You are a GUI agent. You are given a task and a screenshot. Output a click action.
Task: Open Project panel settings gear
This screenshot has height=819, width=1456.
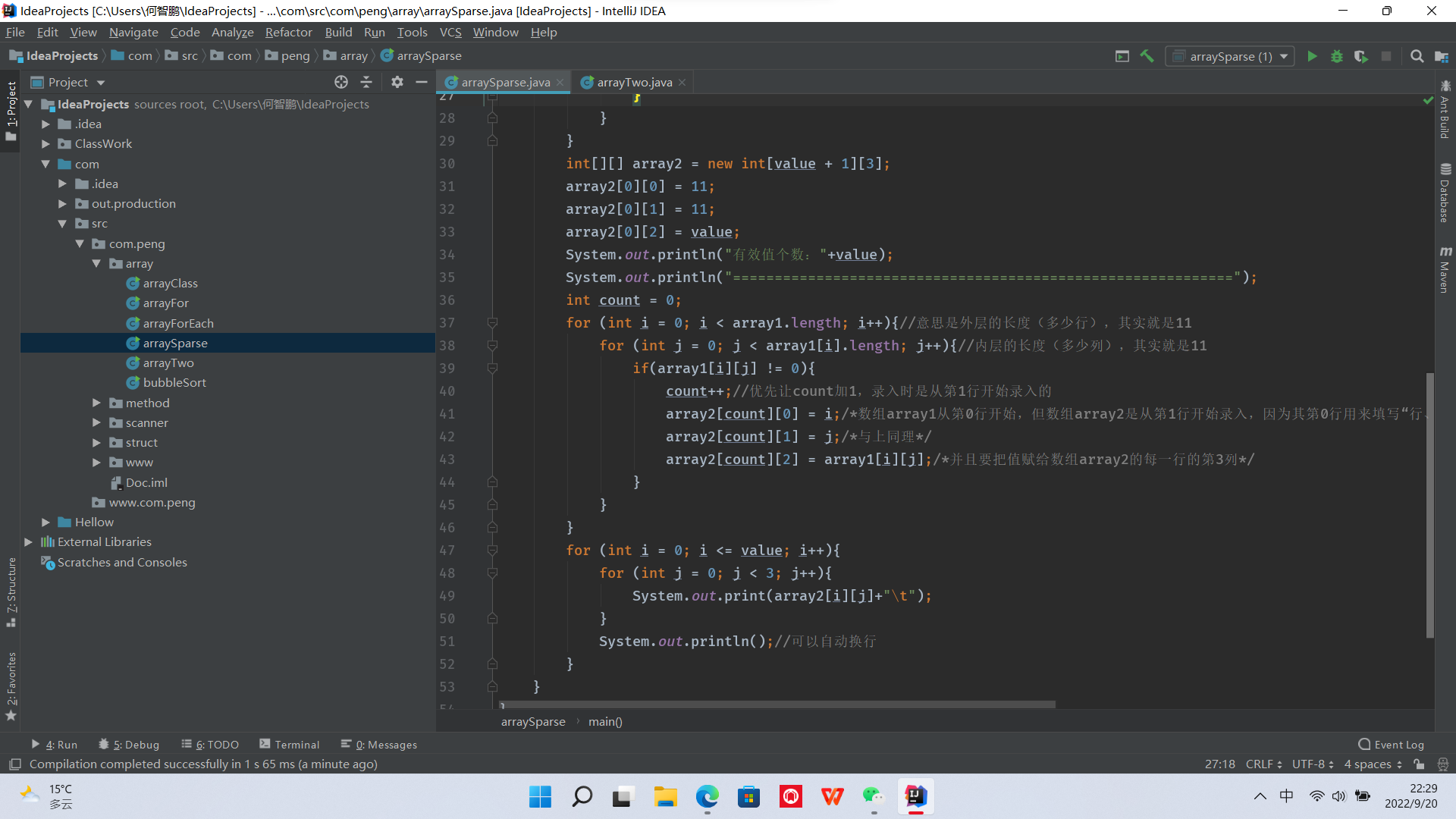click(x=397, y=82)
